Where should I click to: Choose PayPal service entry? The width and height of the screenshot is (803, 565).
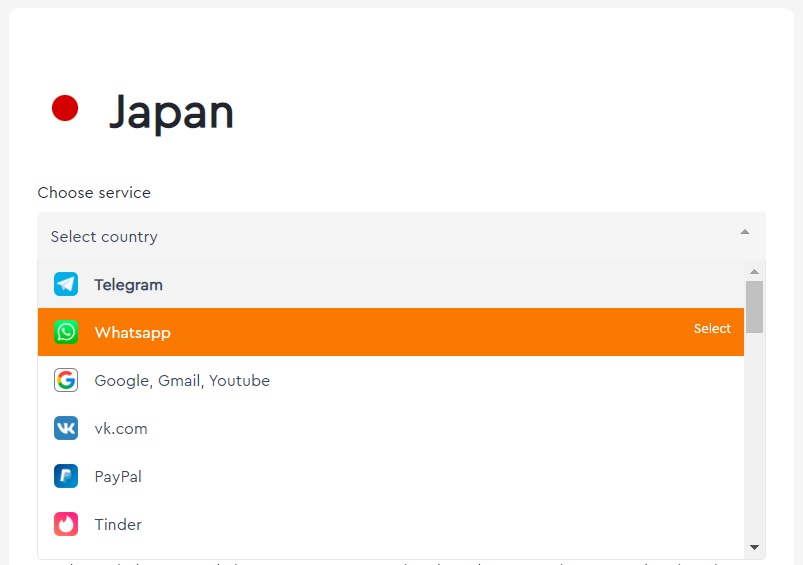[x=391, y=476]
